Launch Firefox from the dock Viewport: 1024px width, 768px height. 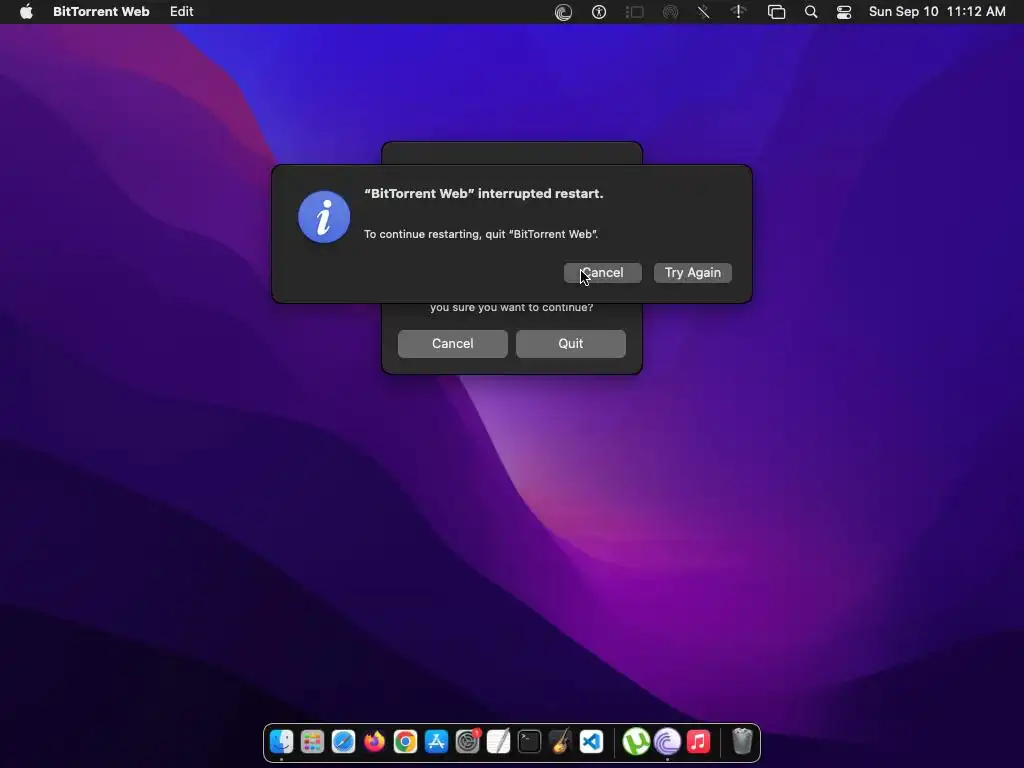[374, 742]
